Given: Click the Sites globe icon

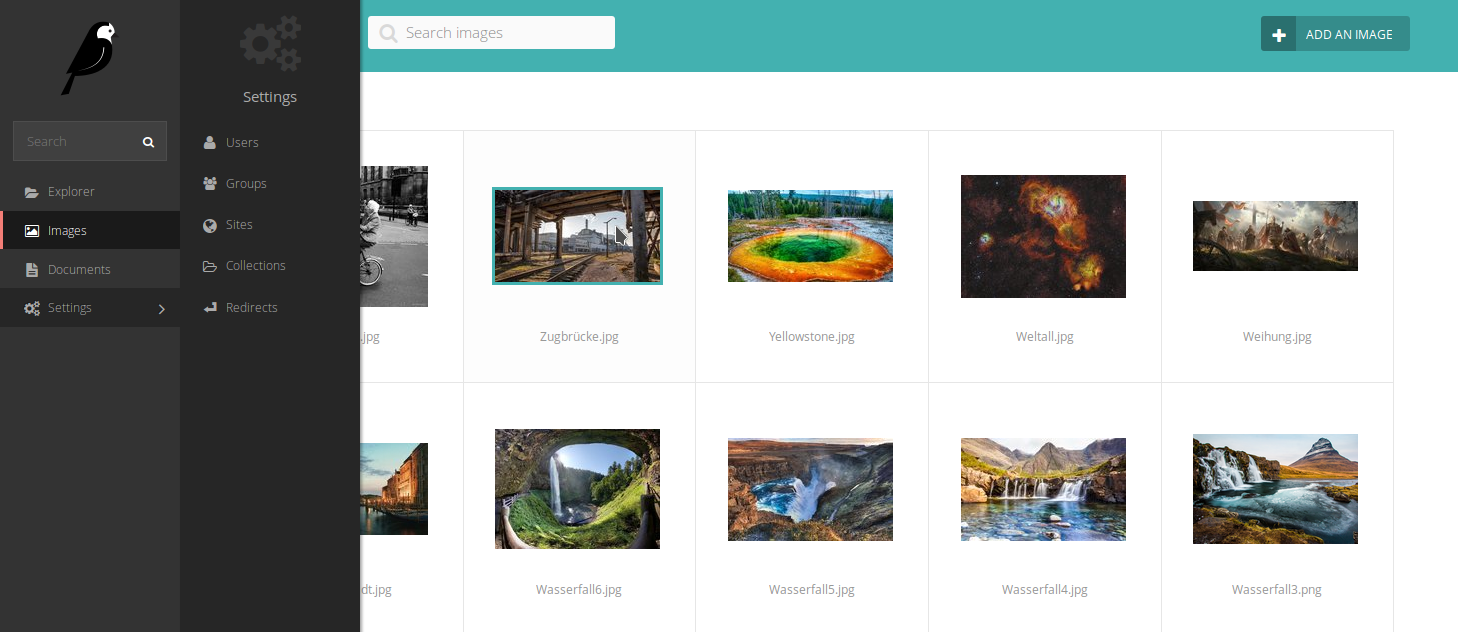Looking at the screenshot, I should click(209, 225).
